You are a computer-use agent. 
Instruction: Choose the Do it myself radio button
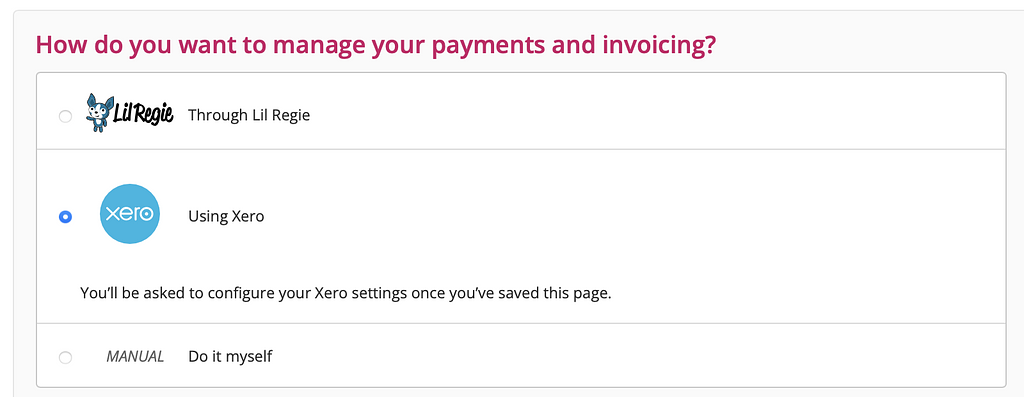click(x=65, y=358)
